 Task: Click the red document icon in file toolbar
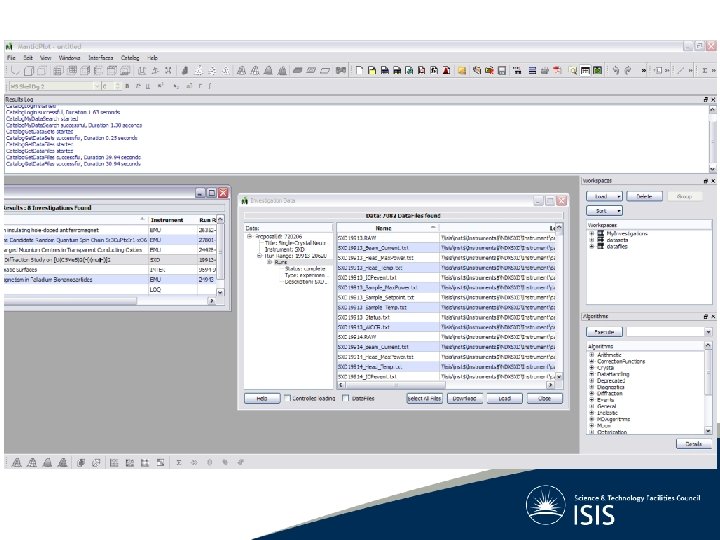coord(446,70)
